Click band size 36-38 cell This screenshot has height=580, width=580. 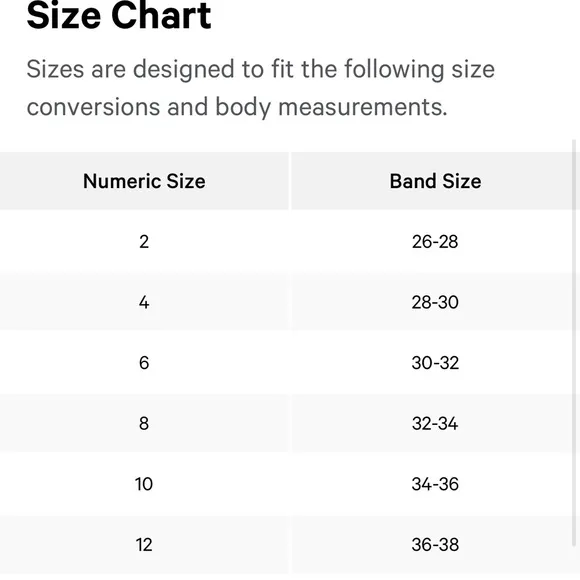tap(435, 545)
